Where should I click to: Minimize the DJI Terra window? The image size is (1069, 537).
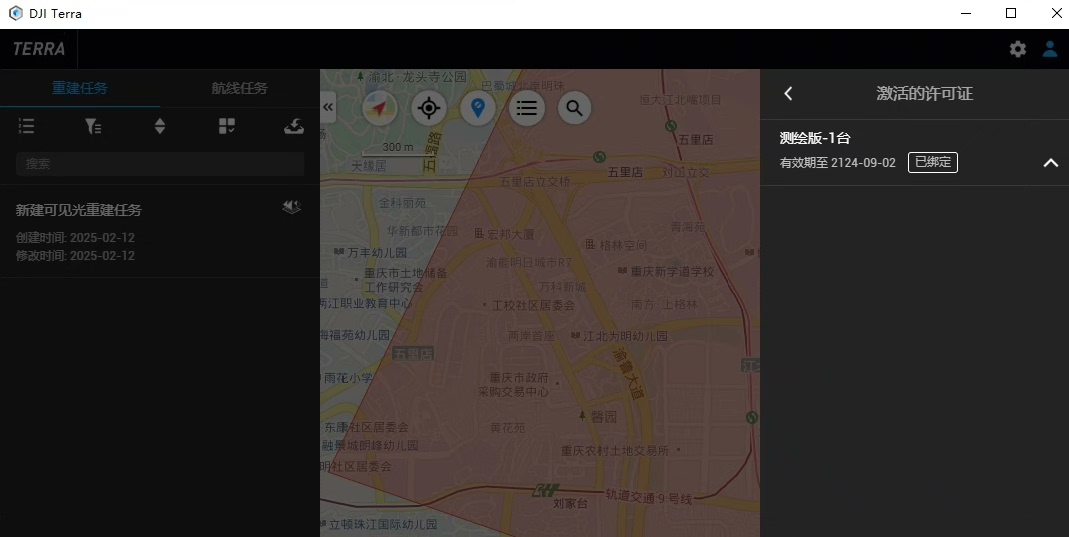pos(966,14)
